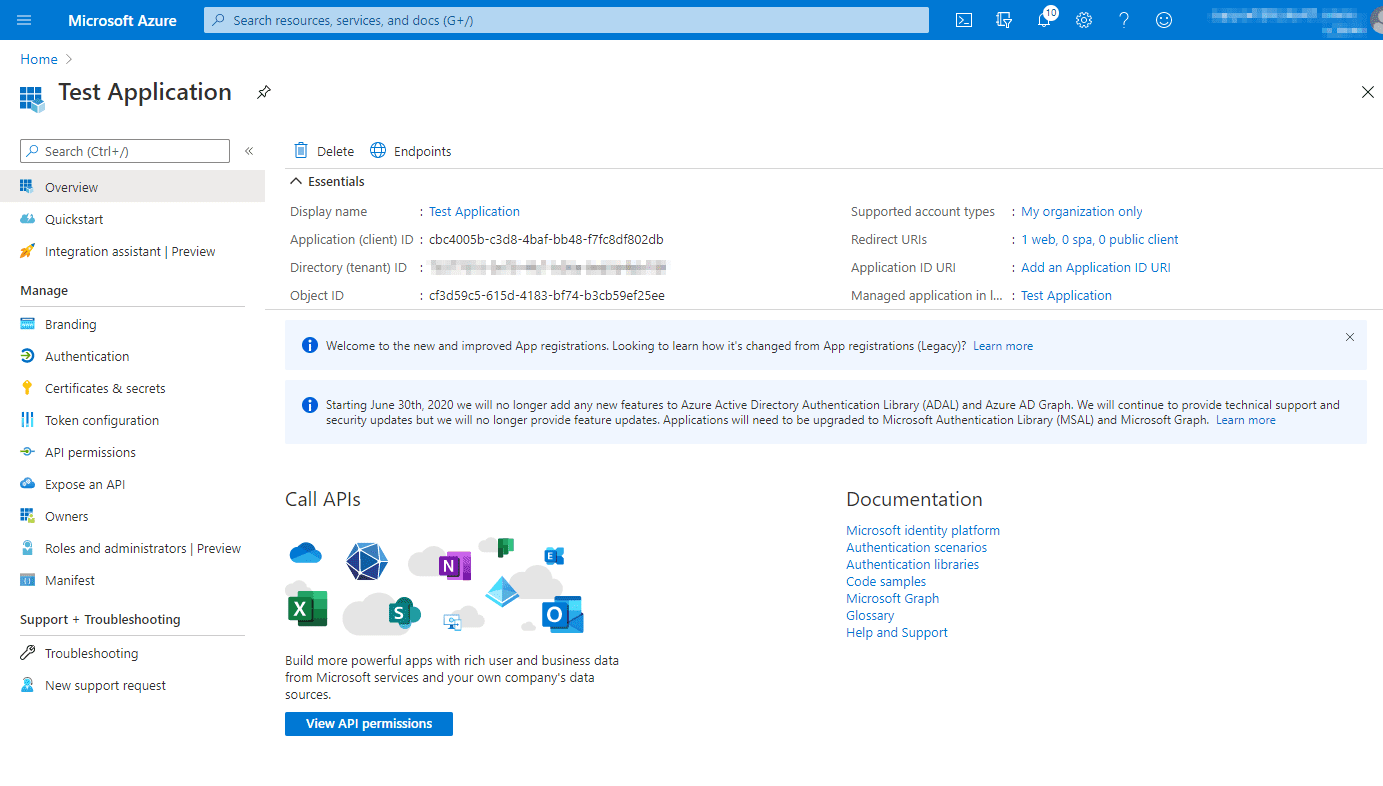This screenshot has height=786, width=1383.
Task: Open Manifest menu item
Action: click(132, 580)
